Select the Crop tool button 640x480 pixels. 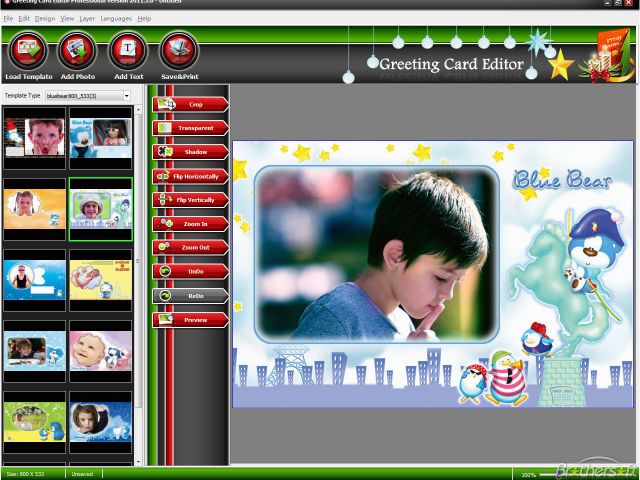(x=190, y=104)
